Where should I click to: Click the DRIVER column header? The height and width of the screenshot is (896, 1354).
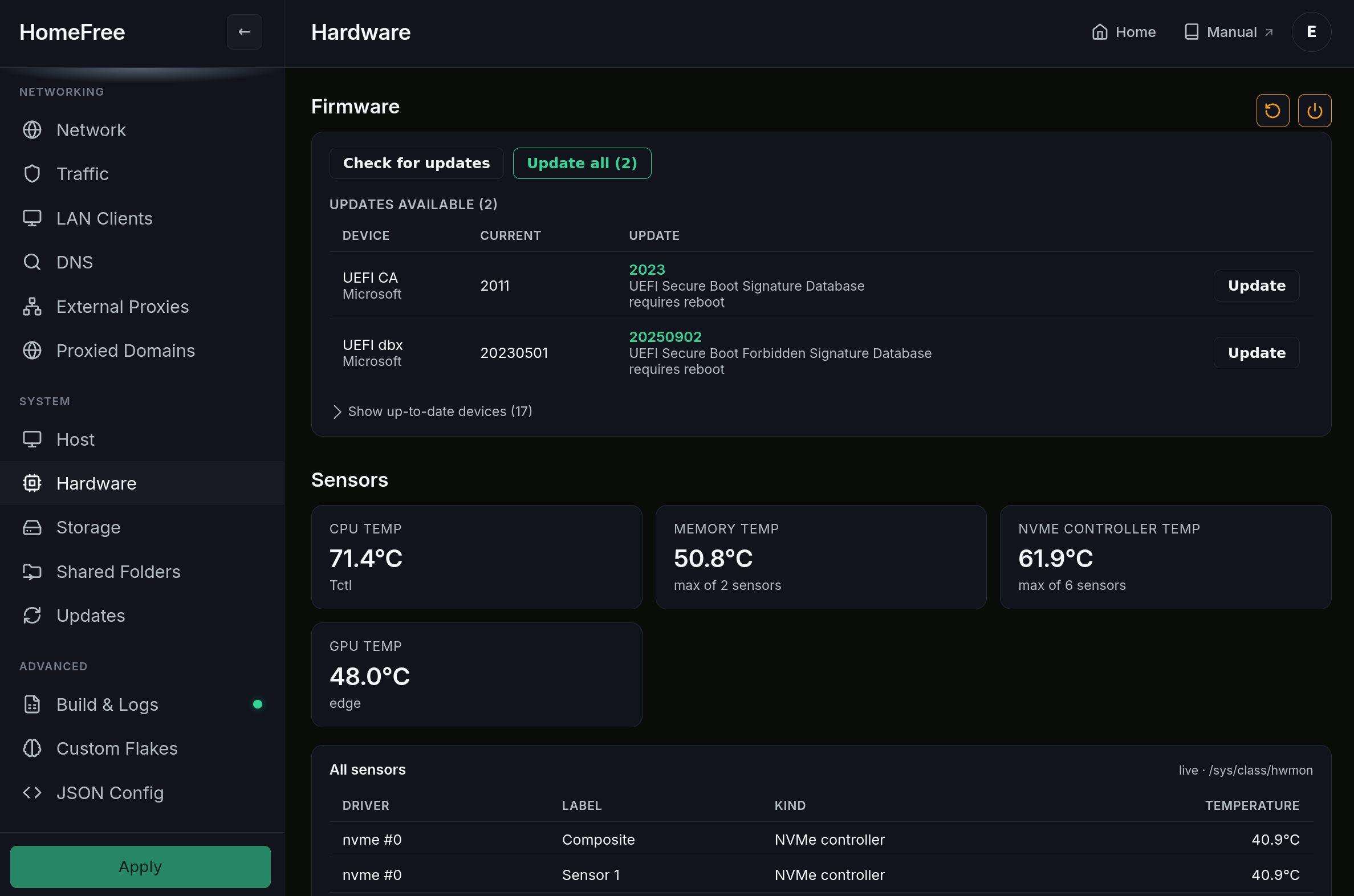coord(366,806)
